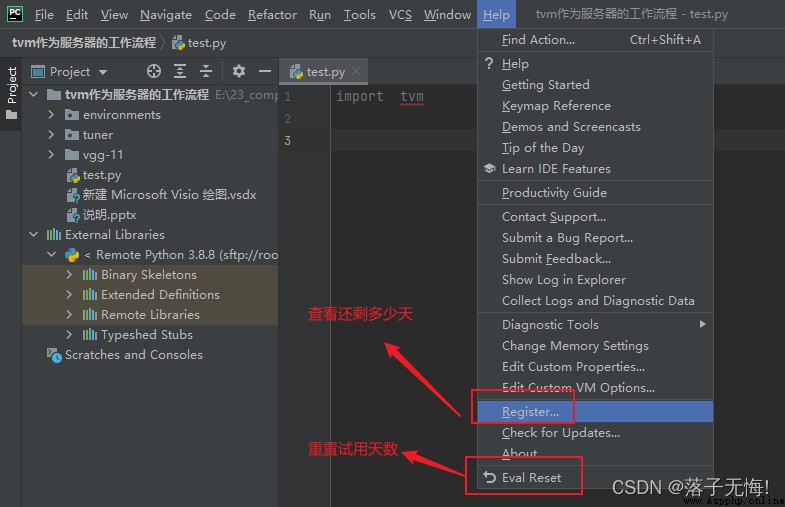Screen dimensions: 785x507
Task: Select Getting Started menu entry
Action: 595,85
